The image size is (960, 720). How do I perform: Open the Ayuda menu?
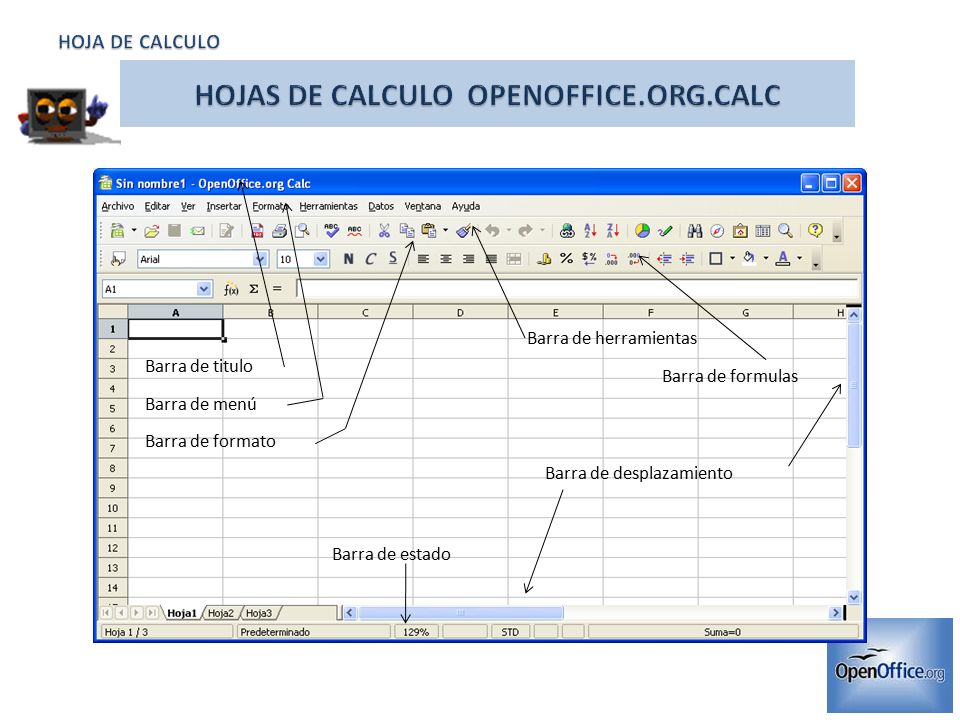point(465,206)
